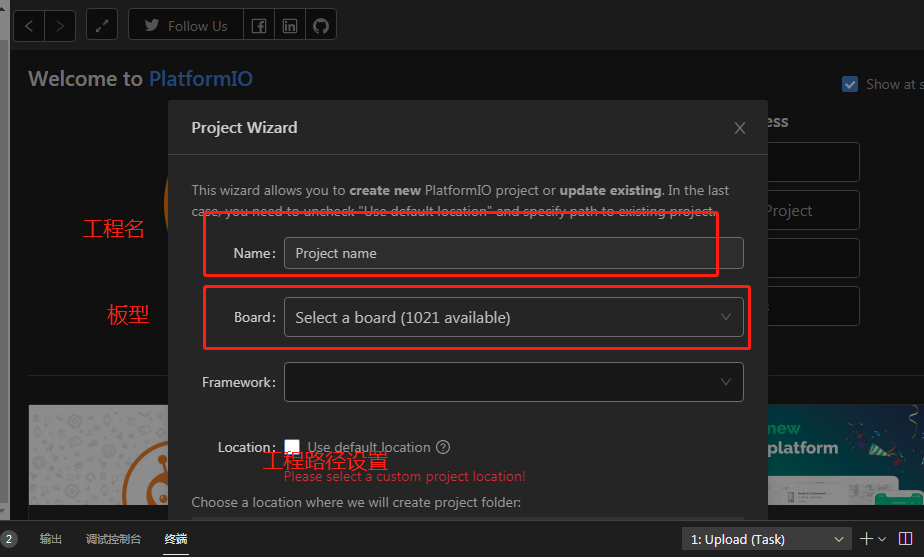Screen dimensions: 924x557
Task: Open the Select a board dropdown
Action: coord(513,317)
